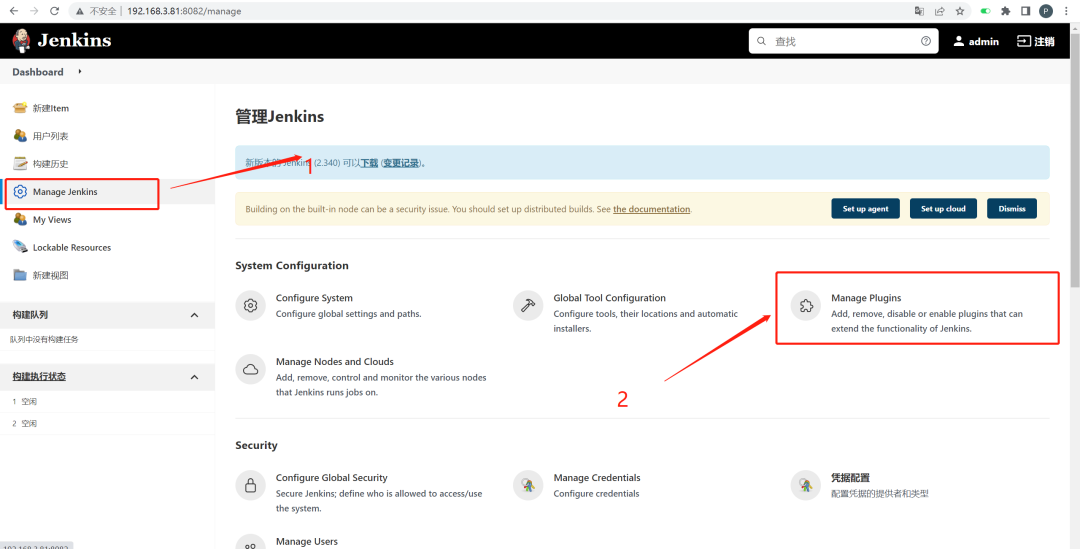The height and width of the screenshot is (549, 1080).
Task: Click the Manage Plugins puzzle icon
Action: [806, 305]
